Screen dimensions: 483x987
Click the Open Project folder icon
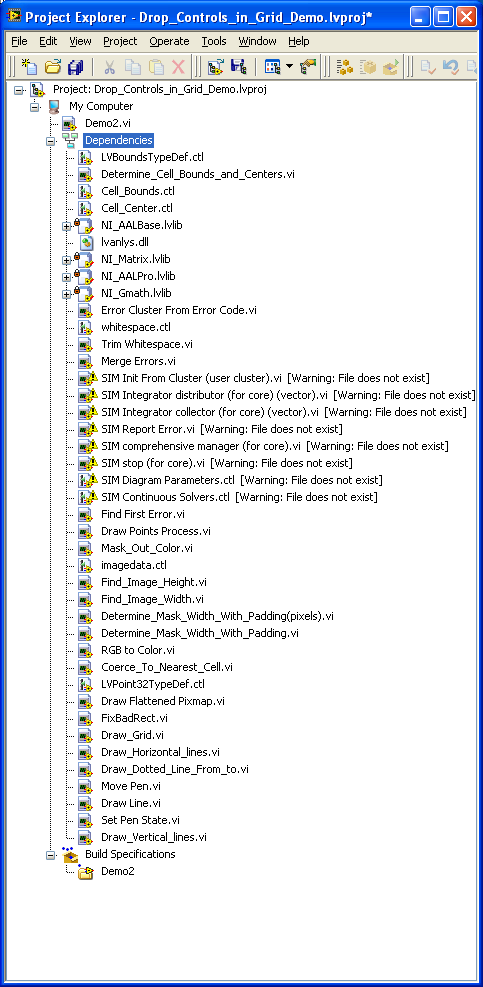(53, 67)
